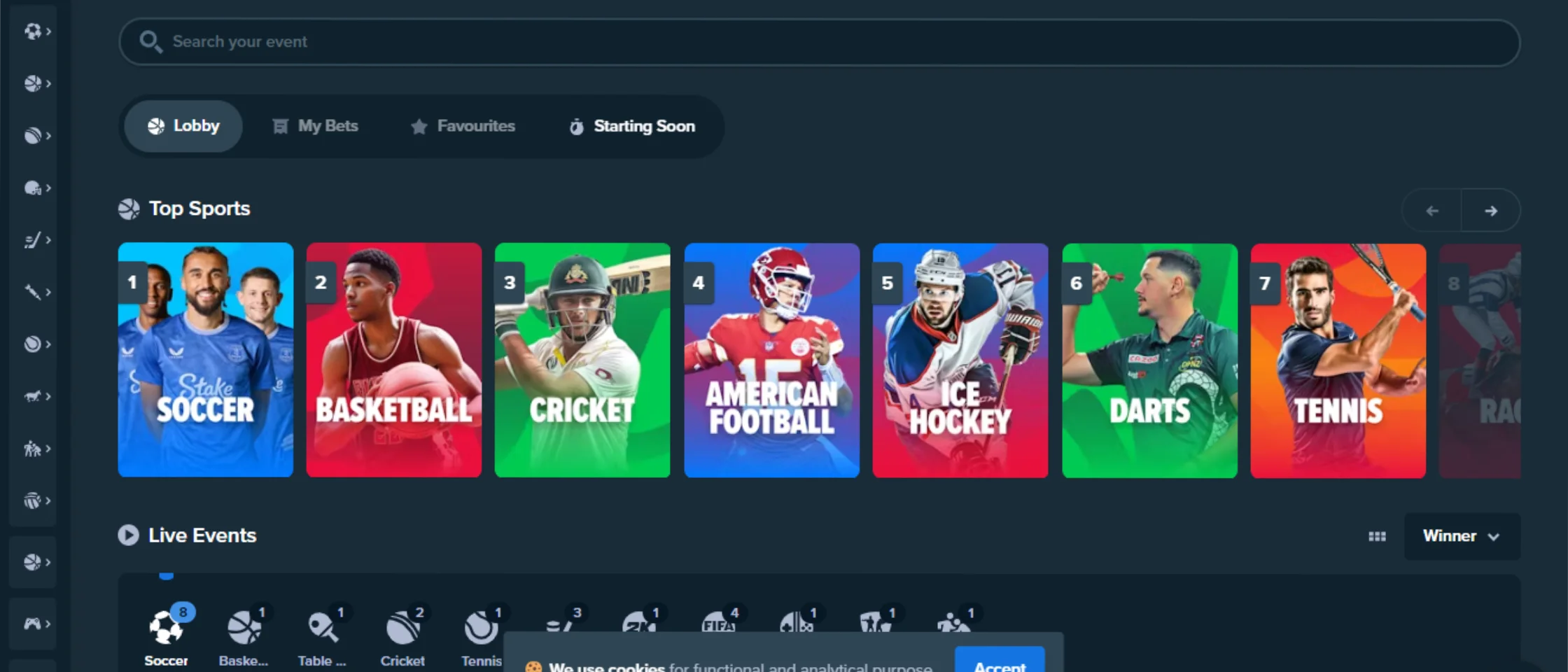Accept the cookies notice
1568x672 pixels.
coord(999,663)
